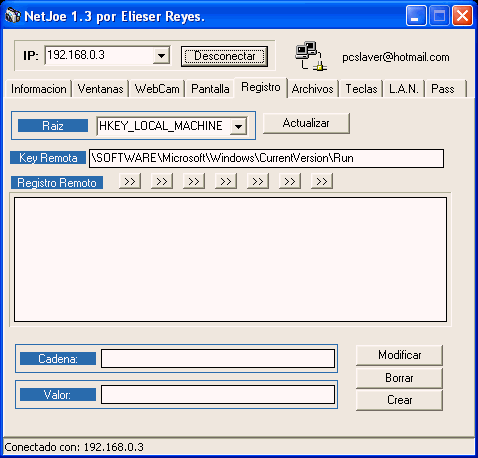Minimize the NetJoe window
The height and width of the screenshot is (458, 478).
(416, 16)
